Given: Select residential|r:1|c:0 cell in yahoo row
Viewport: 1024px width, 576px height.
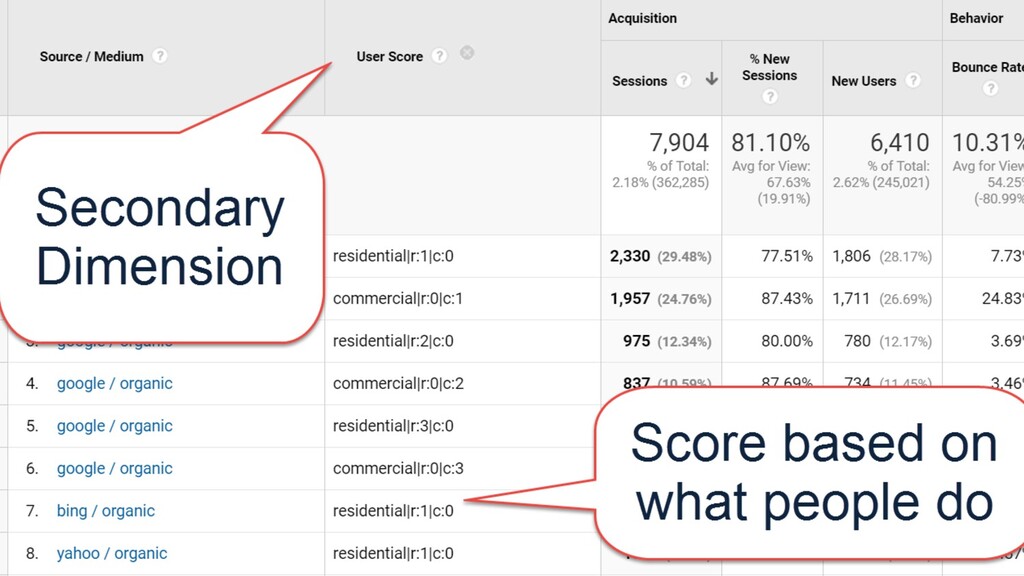Looking at the screenshot, I should click(393, 553).
